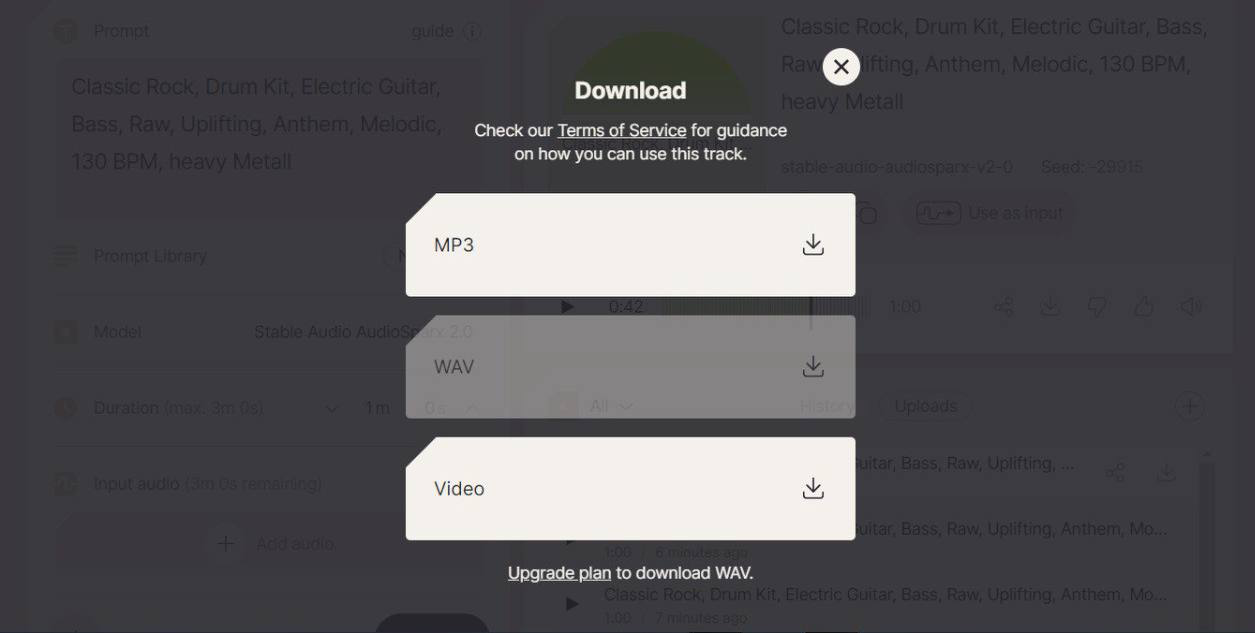The width and height of the screenshot is (1255, 633).
Task: Follow the Upgrade plan link
Action: (x=559, y=573)
